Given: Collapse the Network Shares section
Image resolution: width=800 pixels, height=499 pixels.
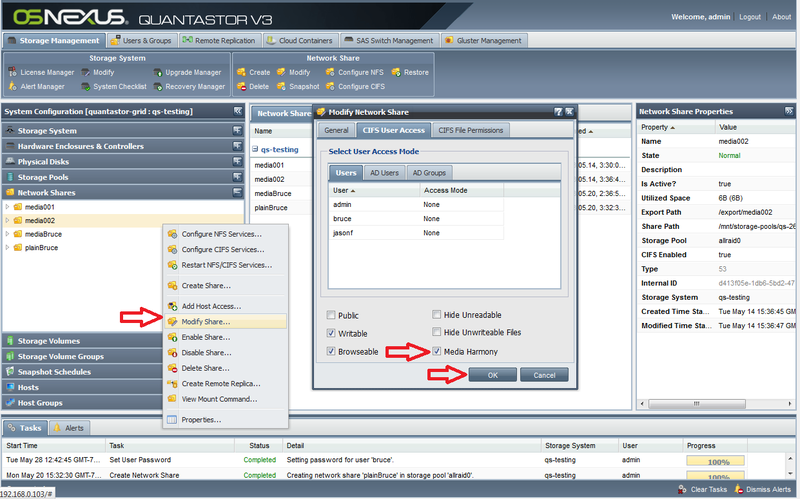Looking at the screenshot, I should [x=237, y=192].
